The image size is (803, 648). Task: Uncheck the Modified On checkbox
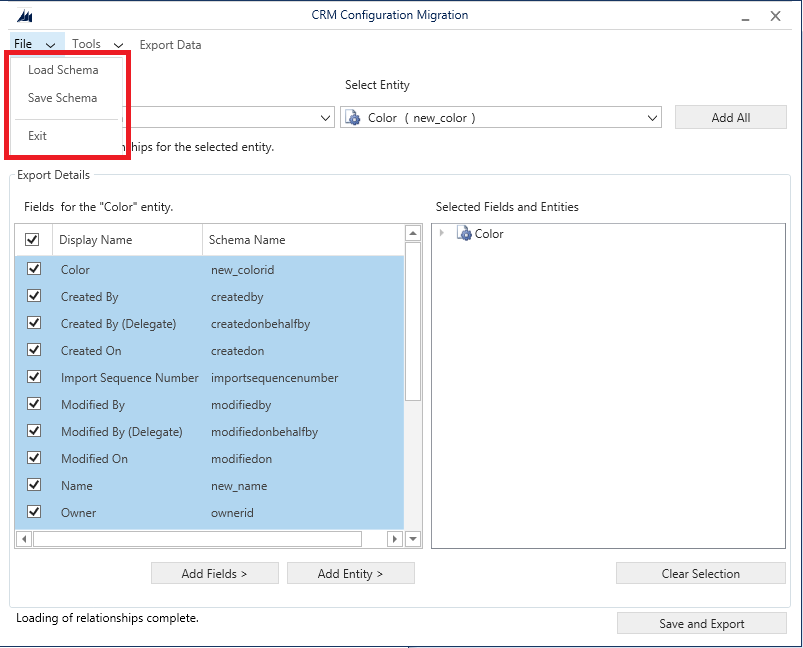coord(34,458)
